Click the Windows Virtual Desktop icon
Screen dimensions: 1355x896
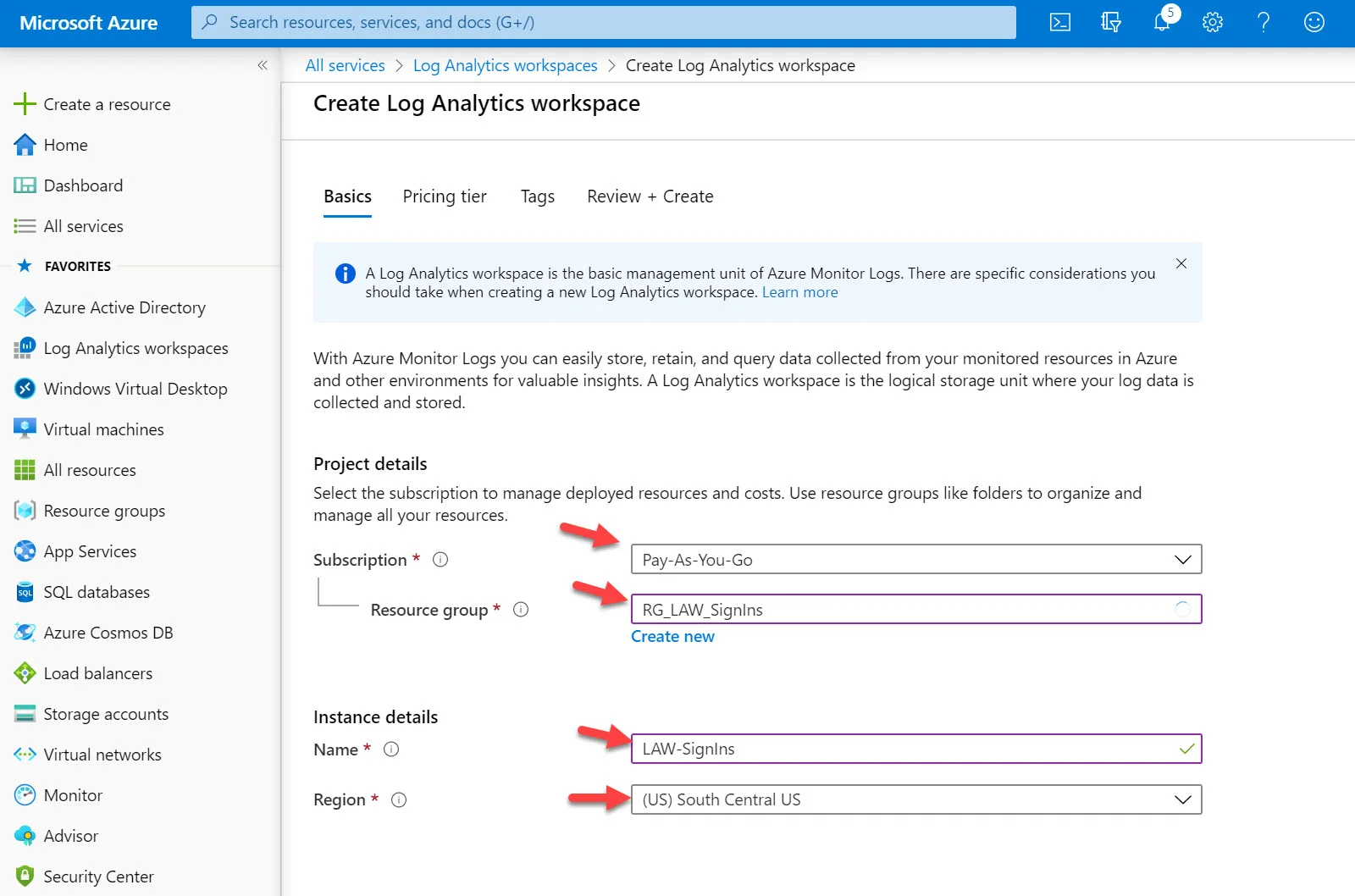pyautogui.click(x=25, y=389)
